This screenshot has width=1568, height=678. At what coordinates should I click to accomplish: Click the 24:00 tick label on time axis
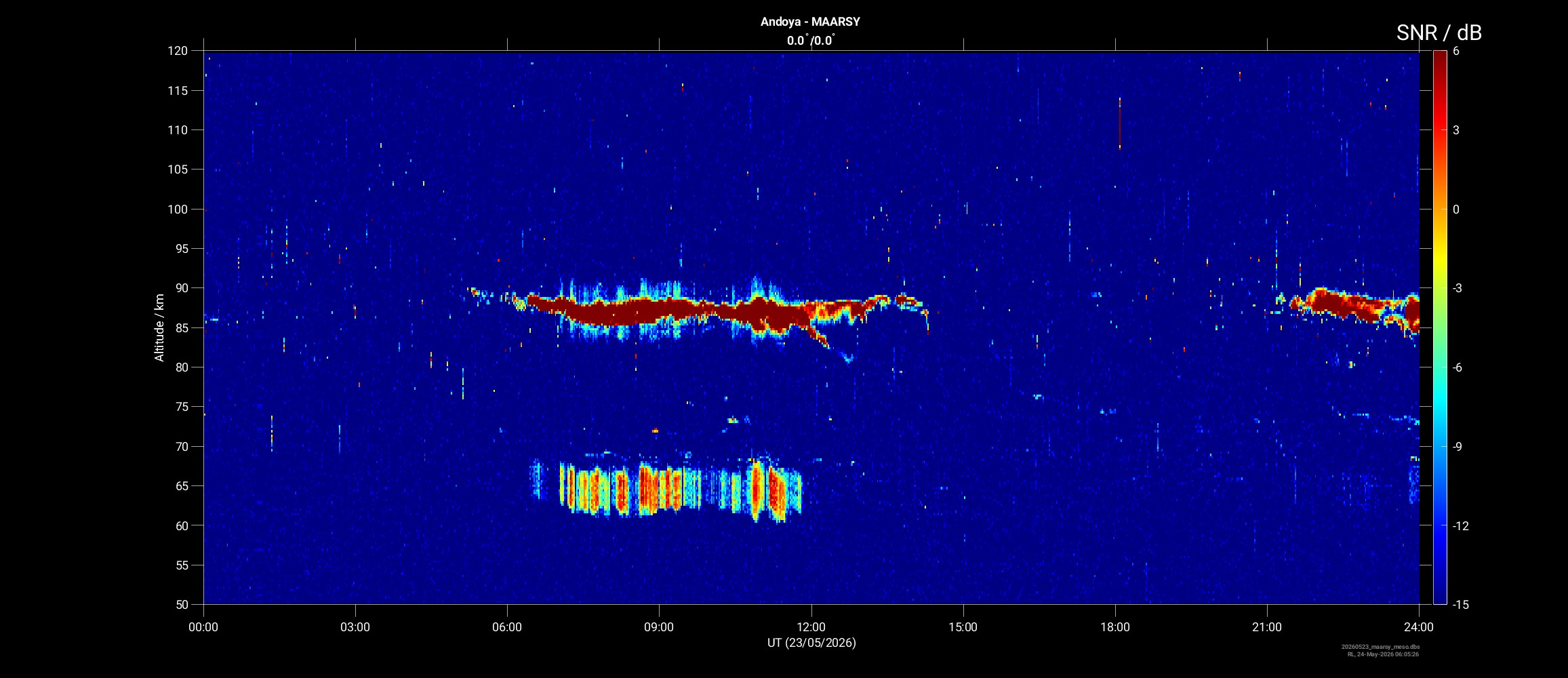[1419, 627]
